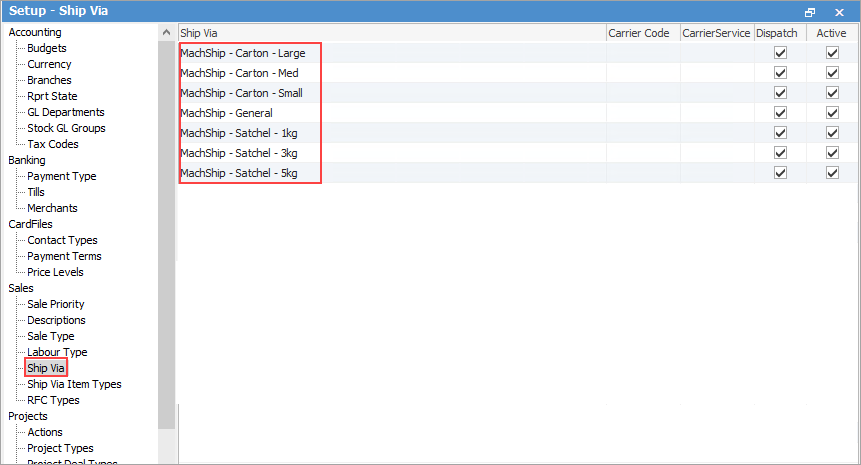Select the MachShip - Satchel - 1kg row
This screenshot has width=861, height=465.
point(518,133)
